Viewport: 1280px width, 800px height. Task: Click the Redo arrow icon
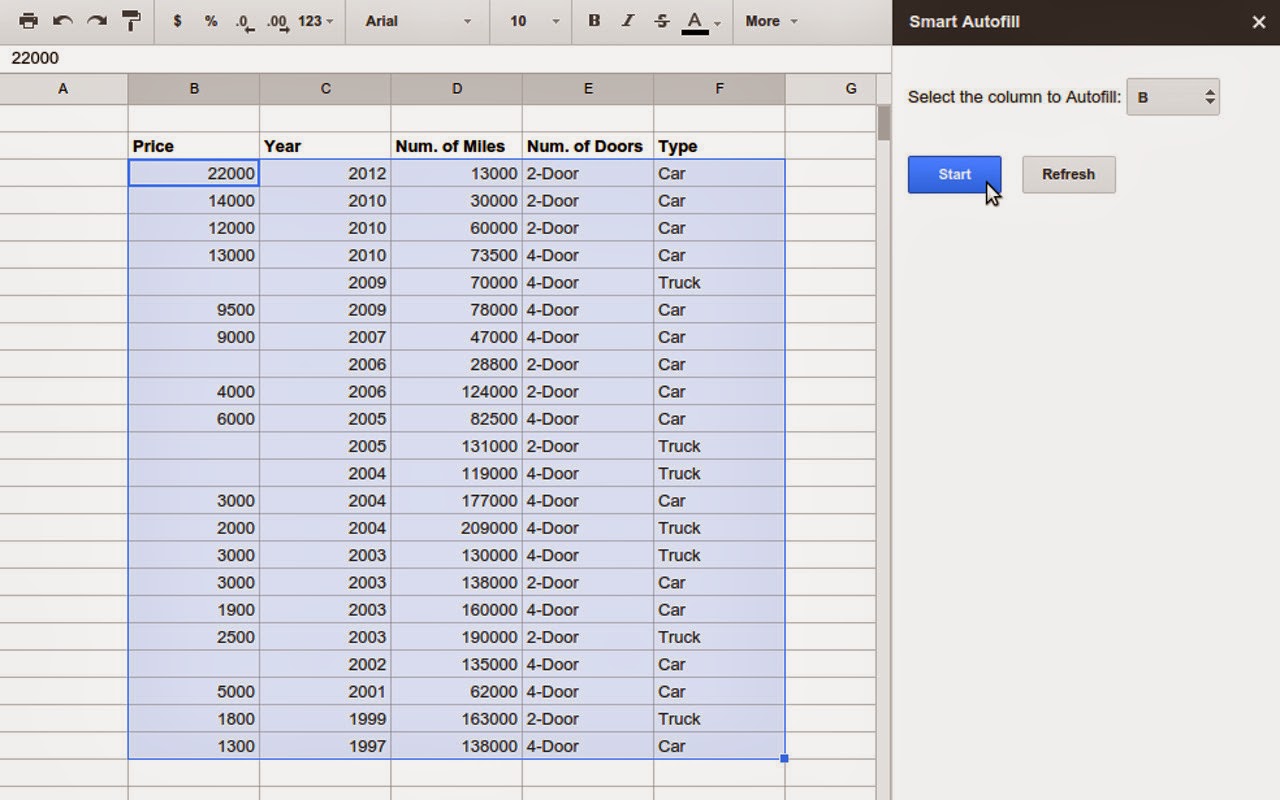pos(96,21)
